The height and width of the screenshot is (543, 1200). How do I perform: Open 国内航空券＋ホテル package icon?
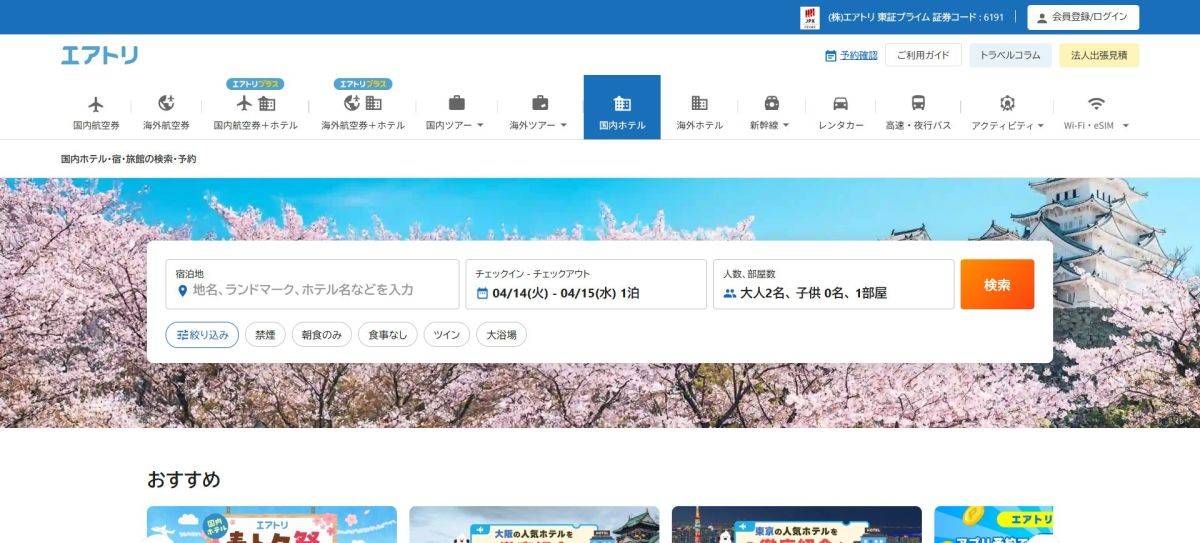coord(255,103)
